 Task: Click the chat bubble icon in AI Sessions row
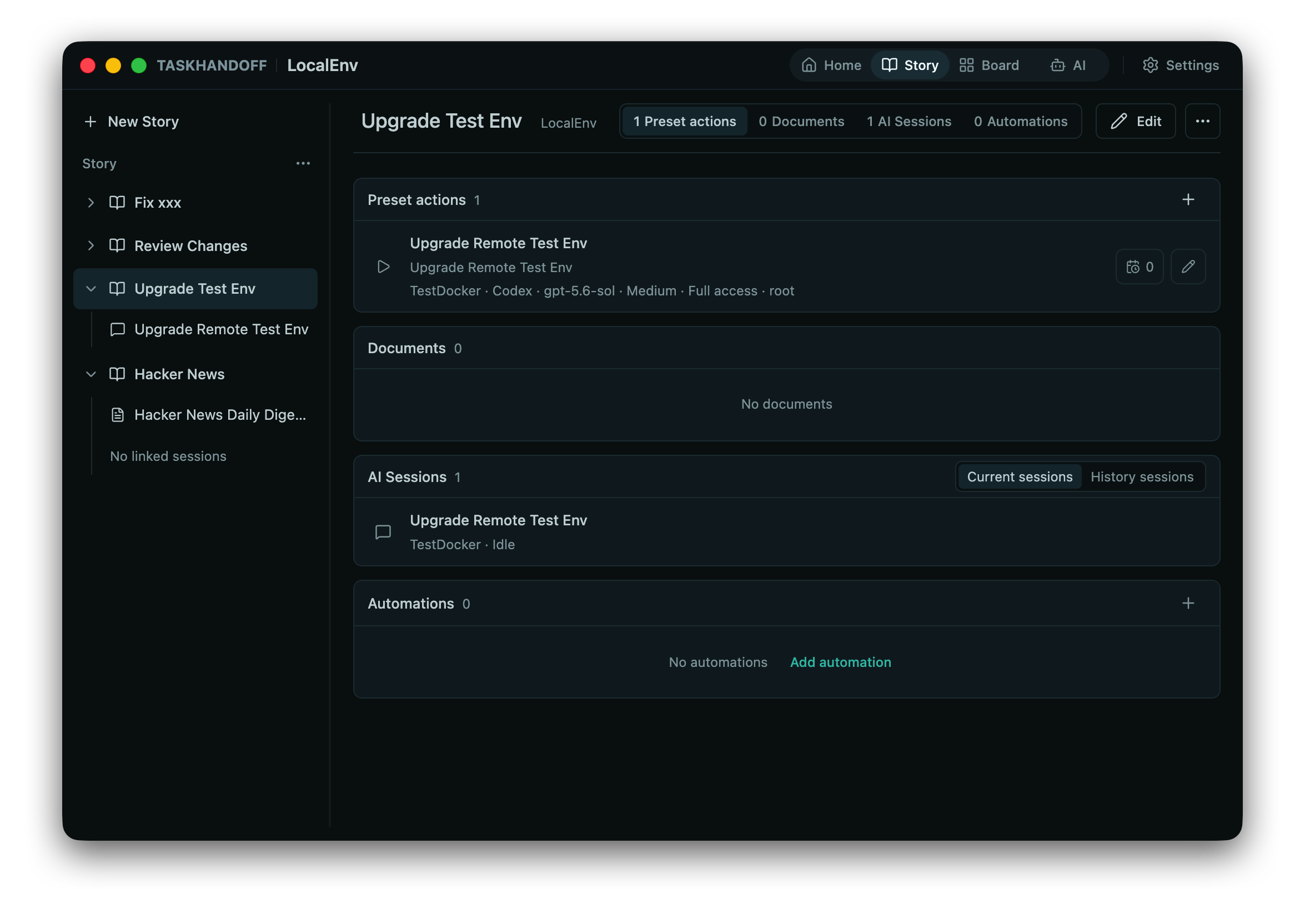click(383, 531)
